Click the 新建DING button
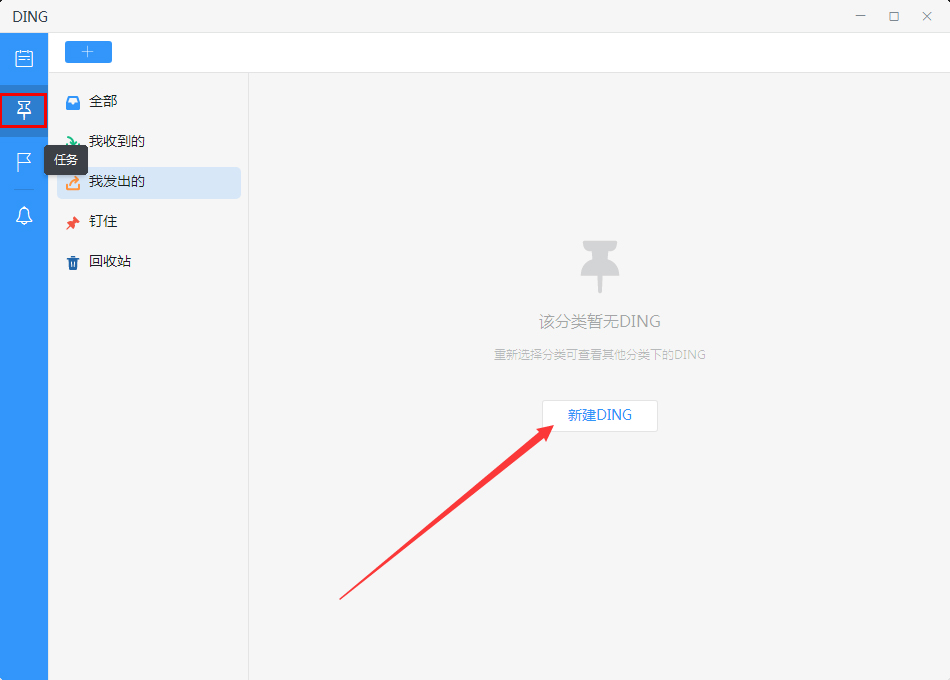 [599, 415]
